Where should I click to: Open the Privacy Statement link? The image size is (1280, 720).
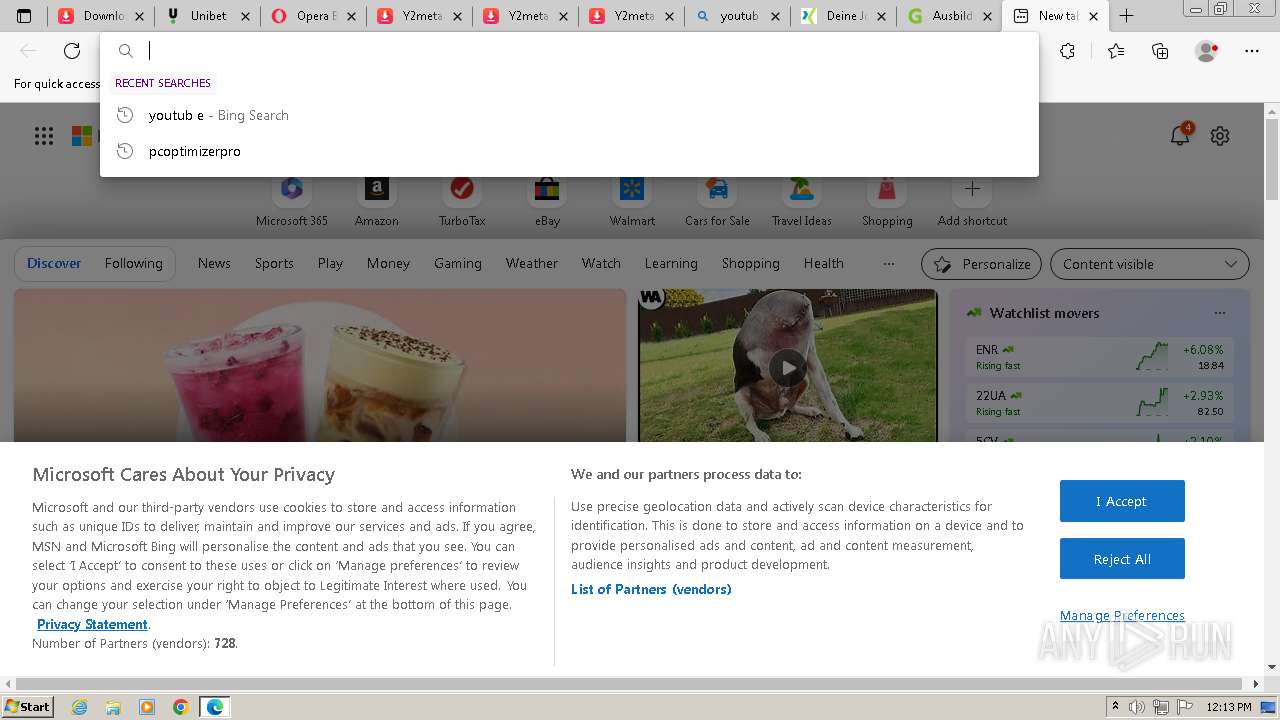click(x=92, y=624)
